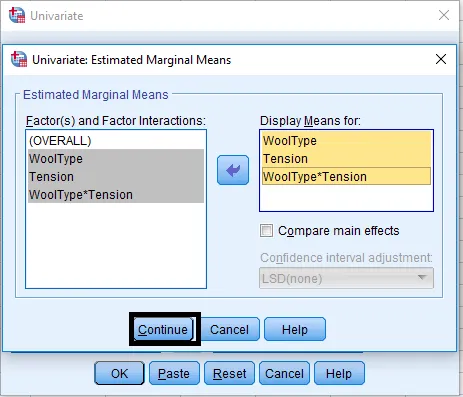The width and height of the screenshot is (463, 397).
Task: Click OK in the Univariate window
Action: pos(119,373)
